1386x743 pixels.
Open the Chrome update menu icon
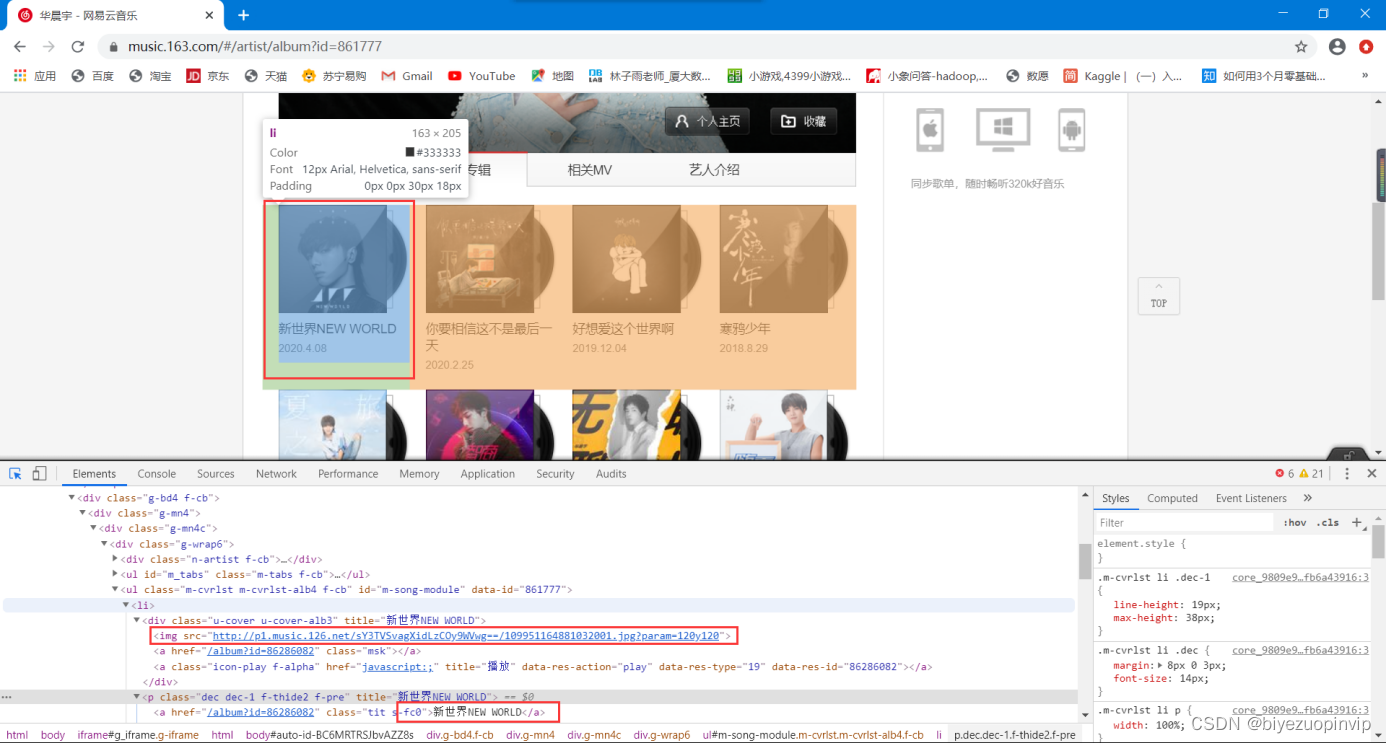click(x=1366, y=47)
